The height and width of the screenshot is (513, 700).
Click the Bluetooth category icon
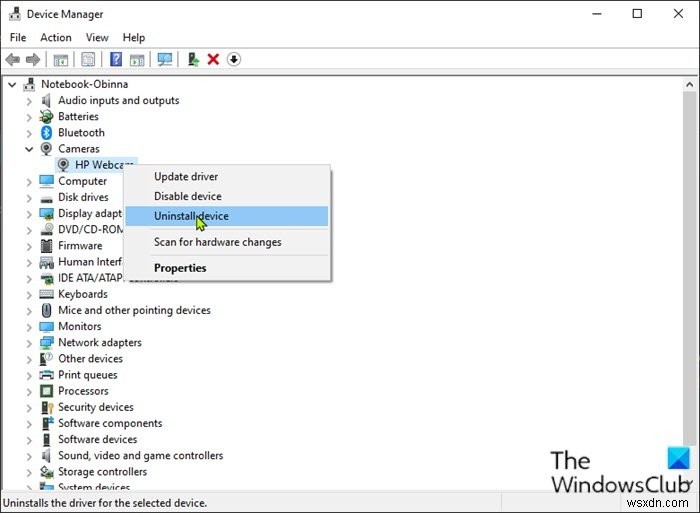coord(46,133)
